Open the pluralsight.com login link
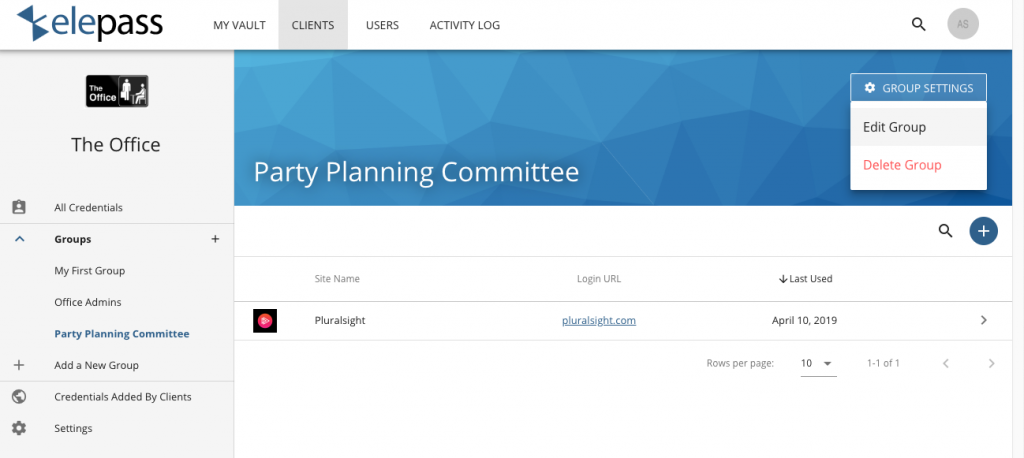1024x458 pixels. pos(599,321)
